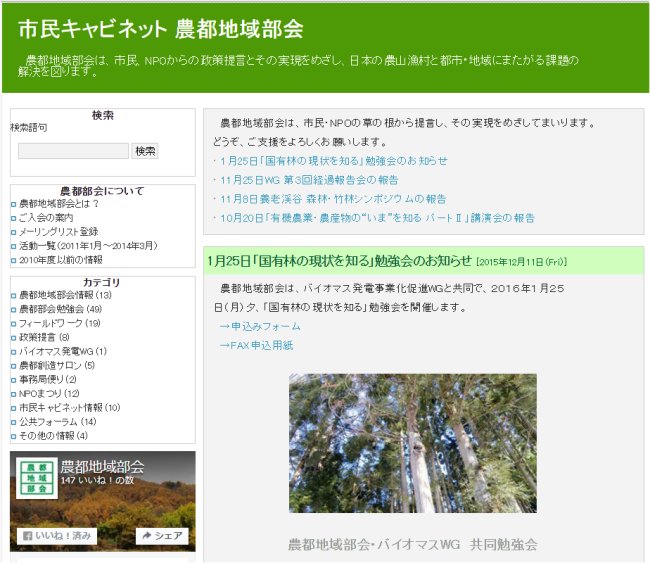
Task: Open the 公共フォーラム (14) category
Action: click(x=58, y=422)
